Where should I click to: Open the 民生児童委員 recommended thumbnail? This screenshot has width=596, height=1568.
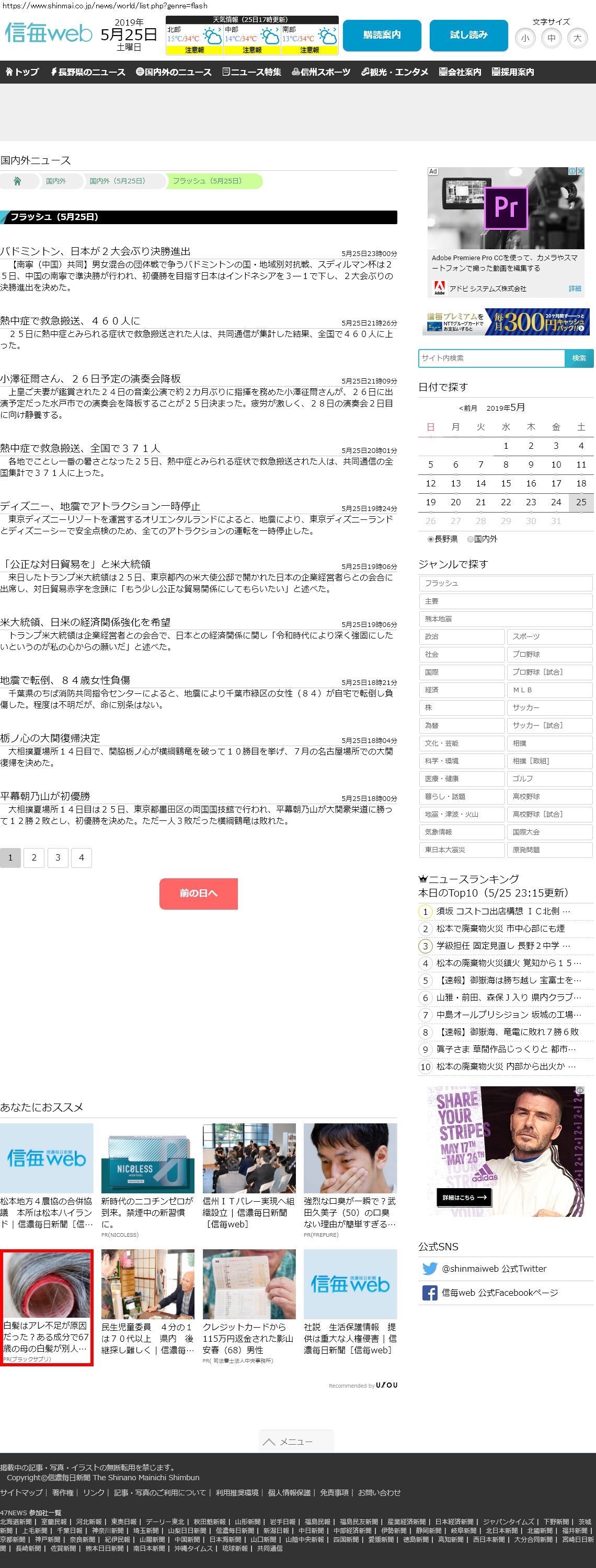[x=147, y=1284]
